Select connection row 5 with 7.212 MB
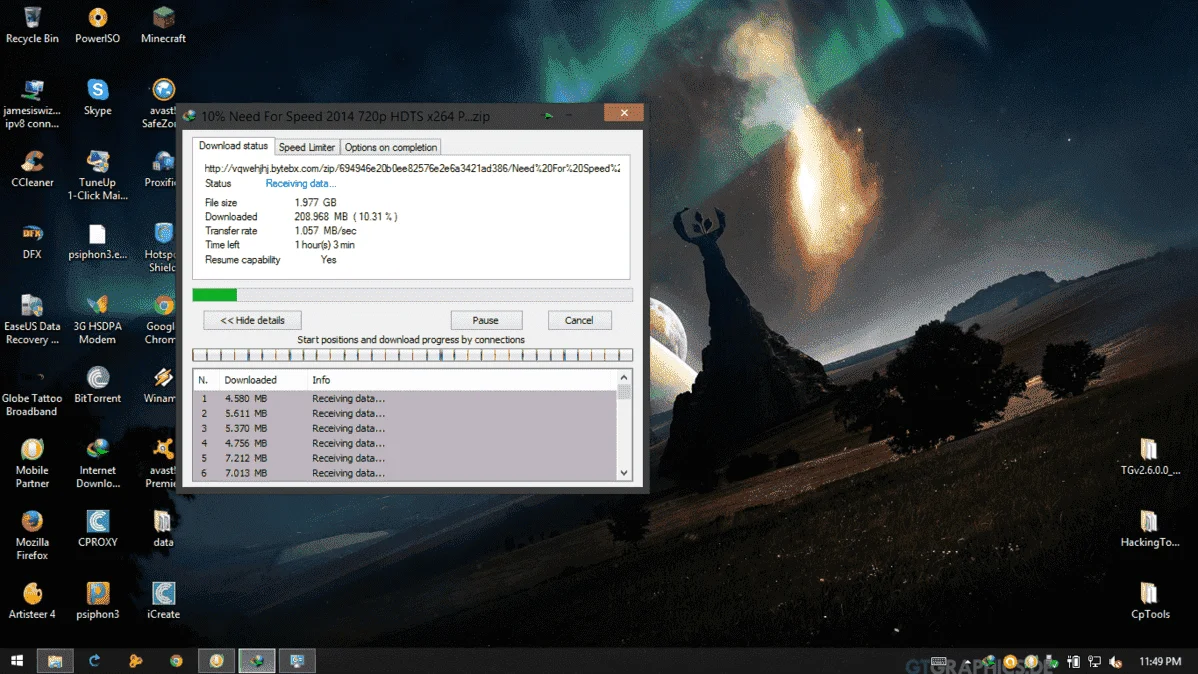The image size is (1198, 674). [x=405, y=459]
